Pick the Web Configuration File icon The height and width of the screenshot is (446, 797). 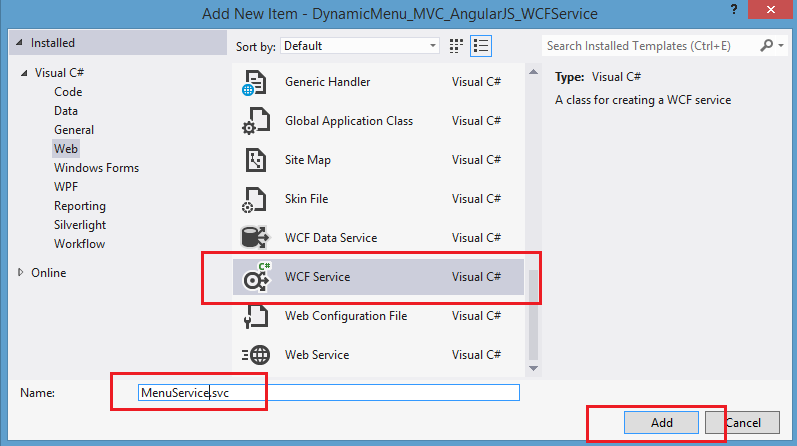pos(254,316)
